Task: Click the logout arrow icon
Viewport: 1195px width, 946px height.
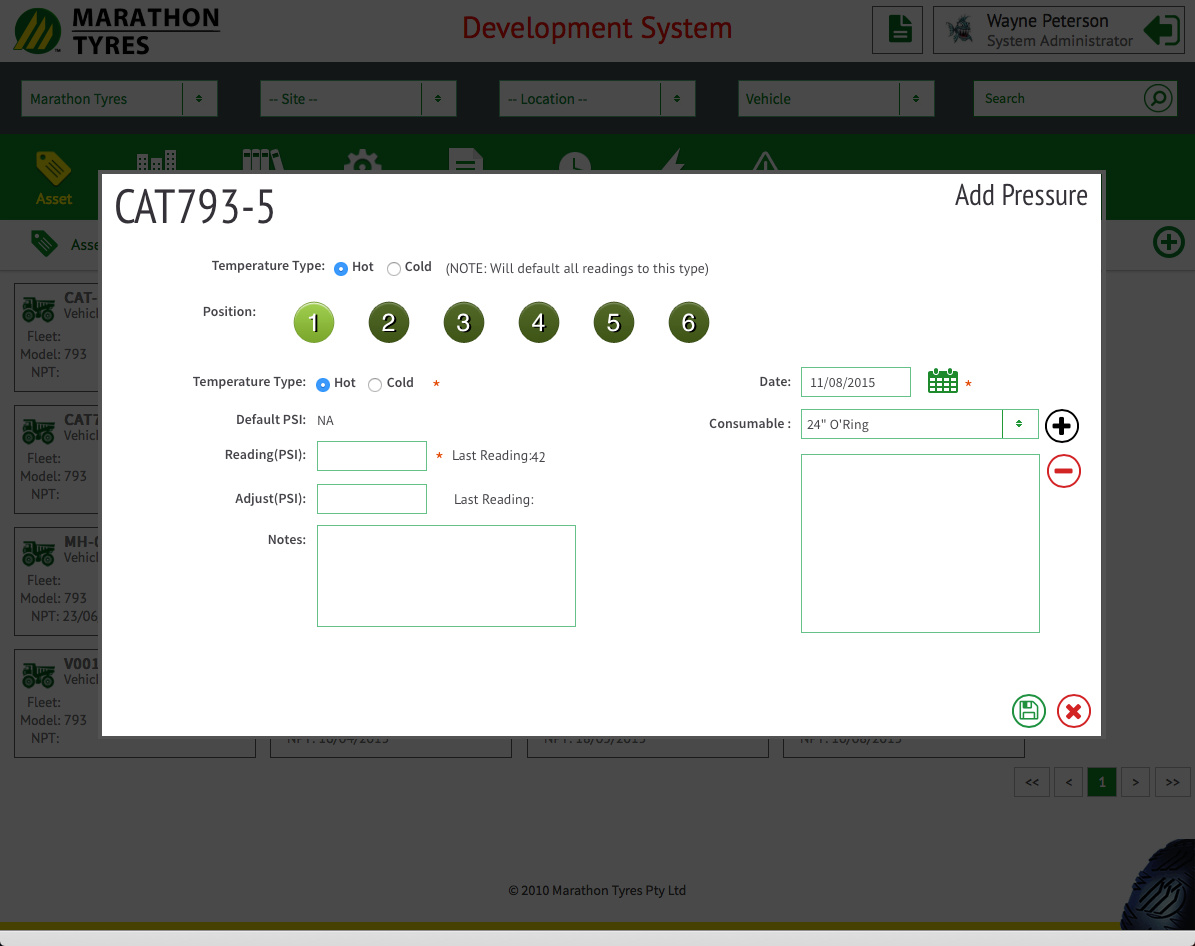Action: tap(1162, 30)
